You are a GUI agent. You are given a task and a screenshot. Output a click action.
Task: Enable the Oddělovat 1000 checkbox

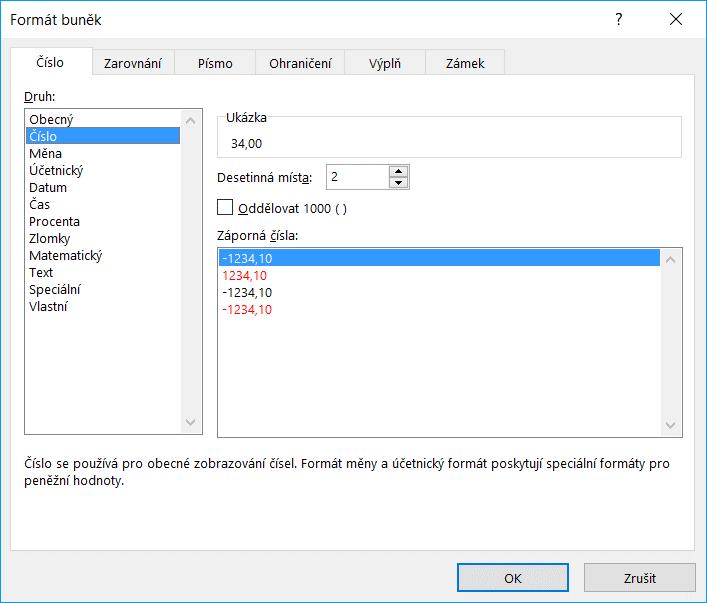point(225,208)
